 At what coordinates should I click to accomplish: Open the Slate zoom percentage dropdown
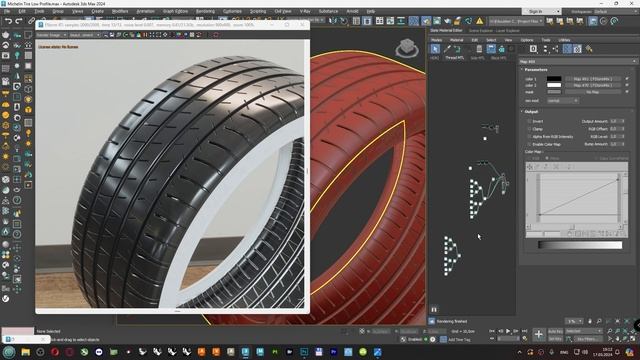click(574, 322)
